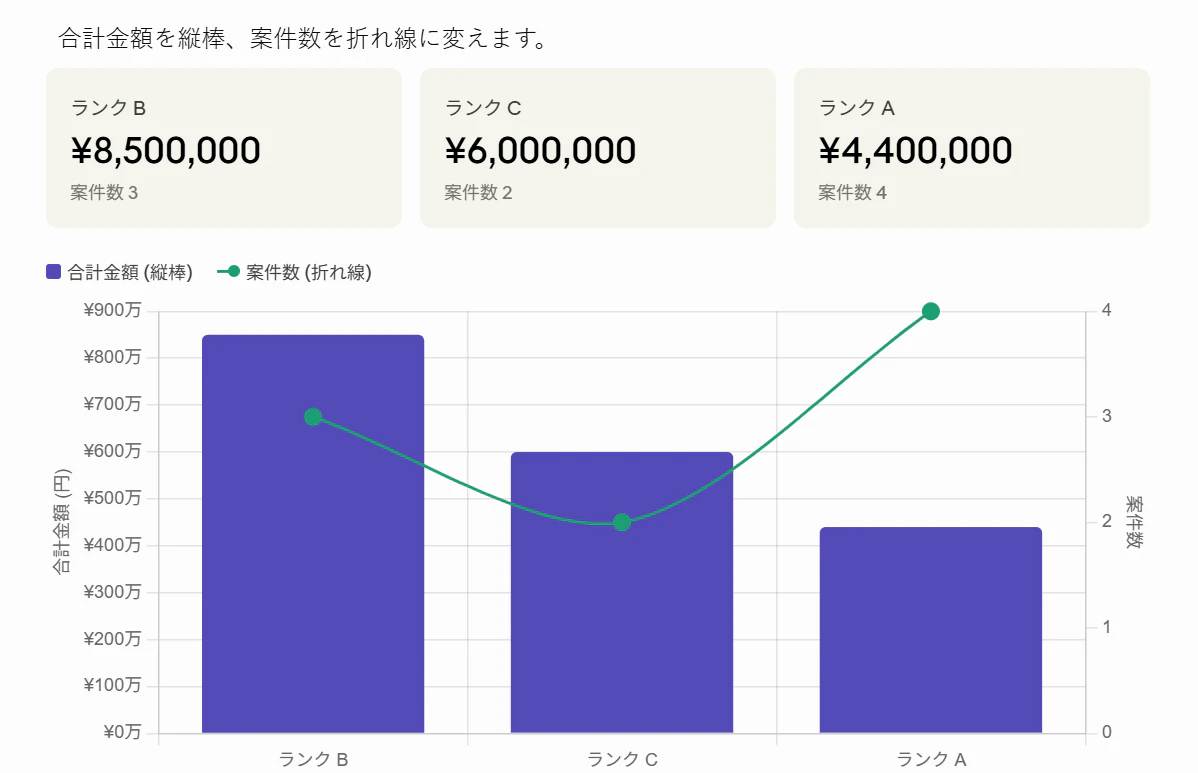
Task: Click the 案件数 4 label
Action: click(853, 192)
